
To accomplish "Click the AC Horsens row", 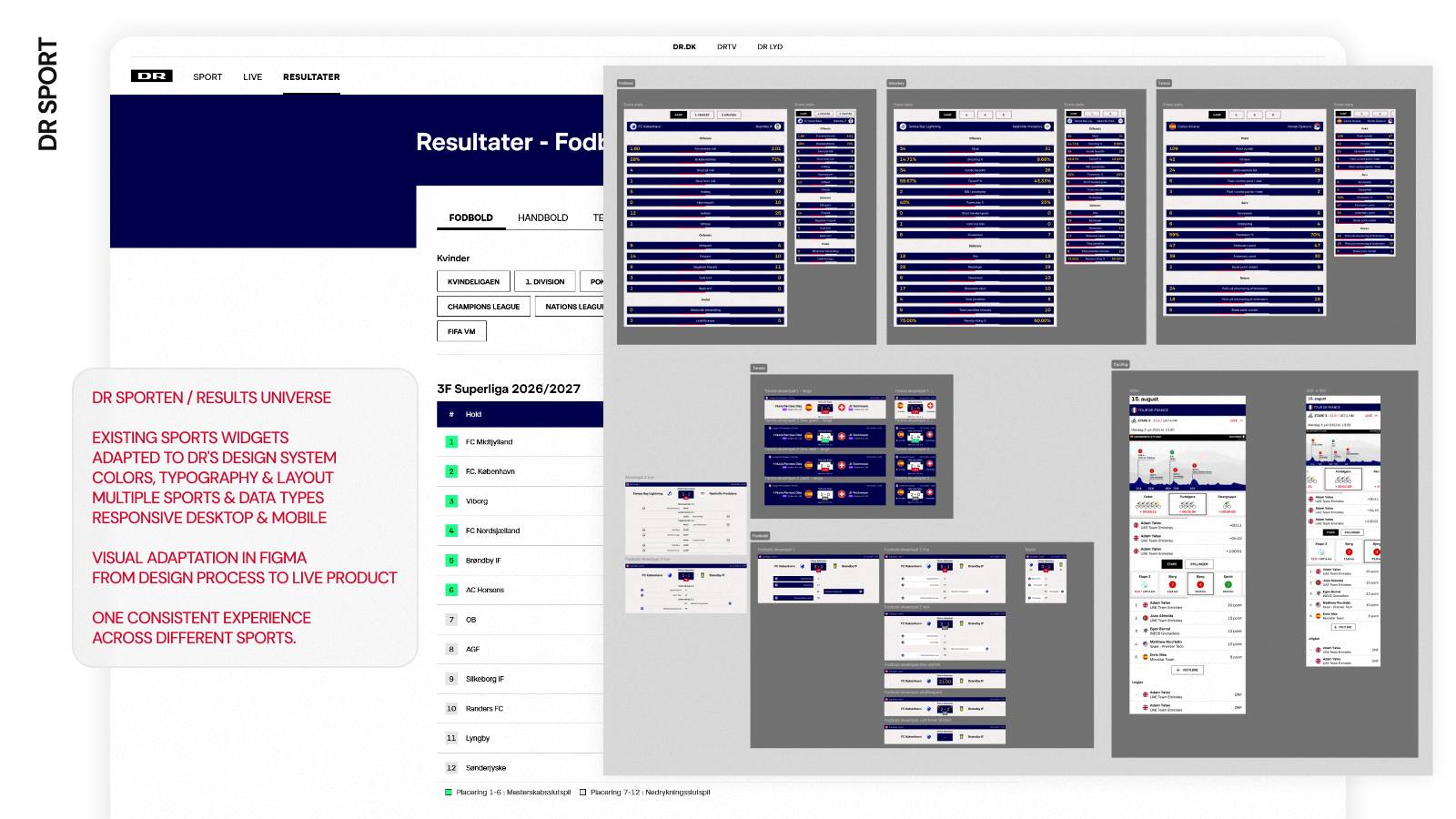I will [x=521, y=590].
